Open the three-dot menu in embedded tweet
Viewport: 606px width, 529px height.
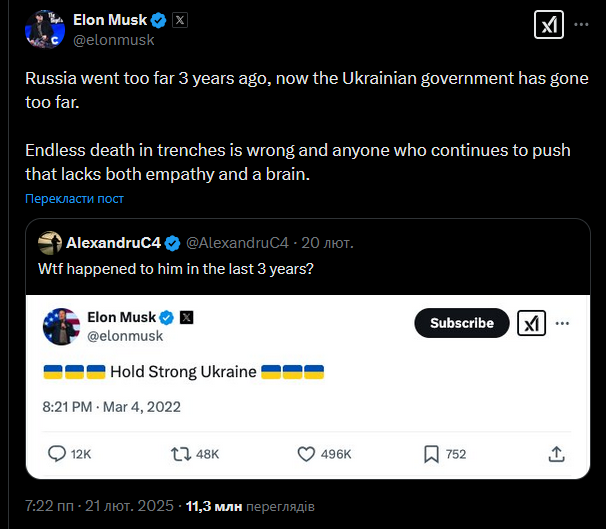[561, 323]
